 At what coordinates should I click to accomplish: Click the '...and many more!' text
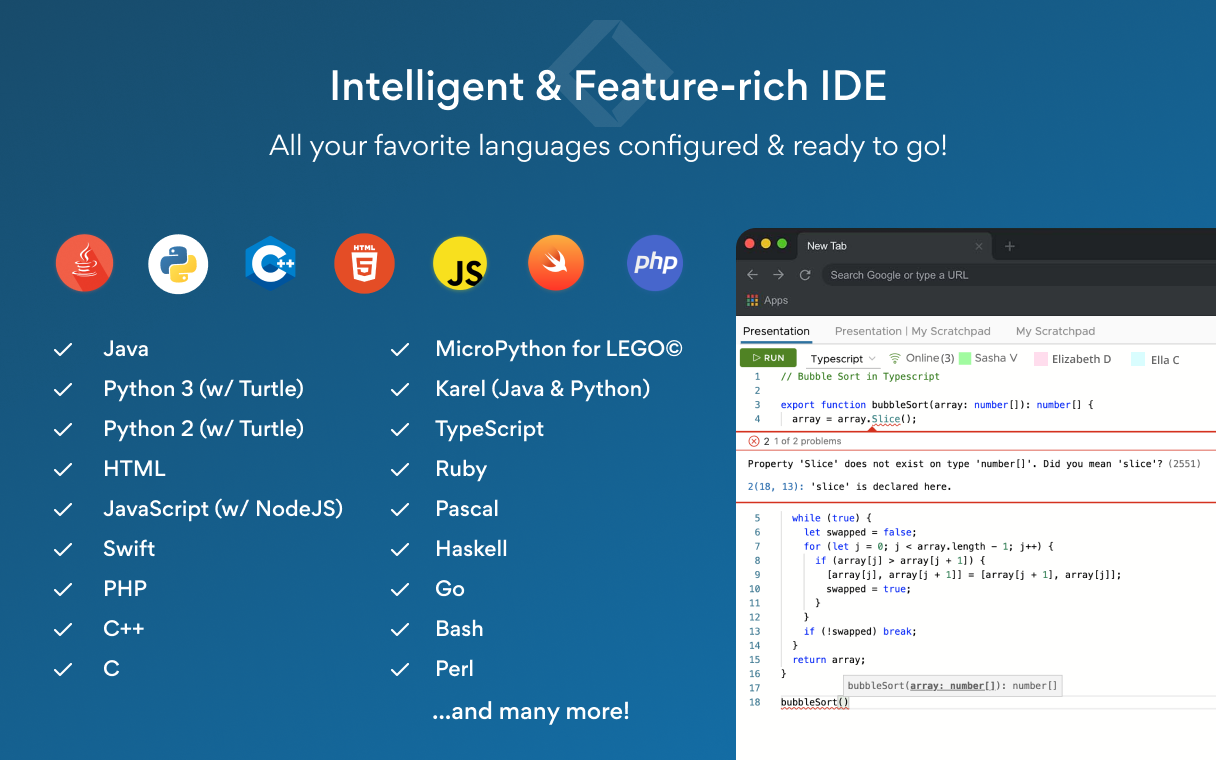531,711
